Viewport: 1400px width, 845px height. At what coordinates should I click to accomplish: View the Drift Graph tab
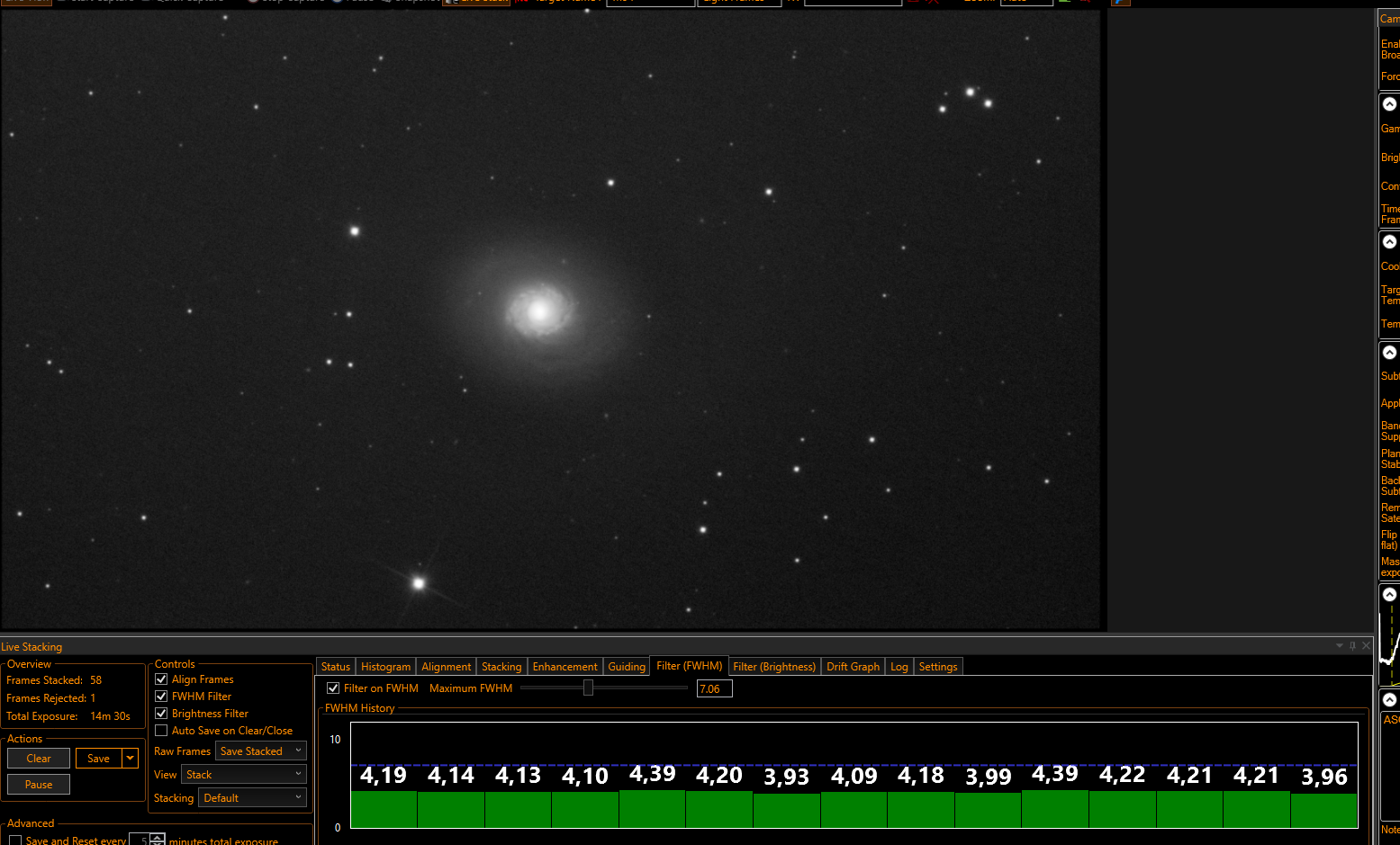point(853,667)
